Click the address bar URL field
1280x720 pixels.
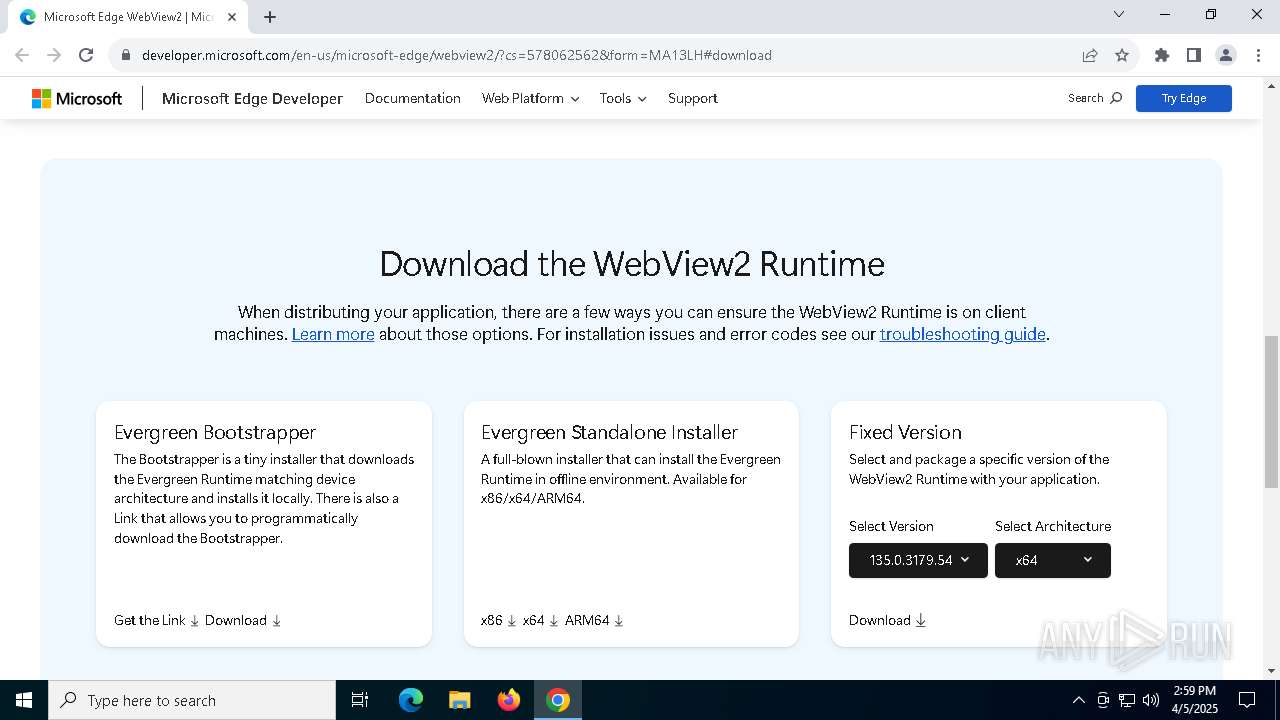tap(600, 55)
